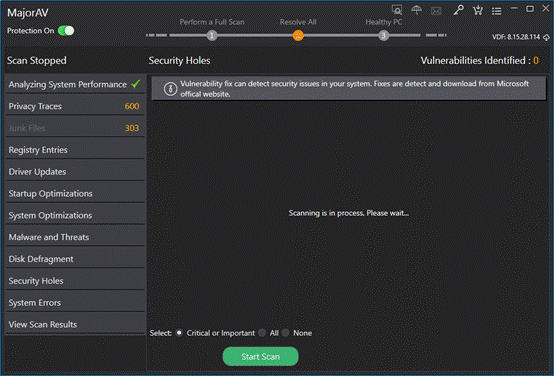Image resolution: width=554 pixels, height=376 pixels.
Task: Minimize the MajorAV window
Action: click(514, 8)
